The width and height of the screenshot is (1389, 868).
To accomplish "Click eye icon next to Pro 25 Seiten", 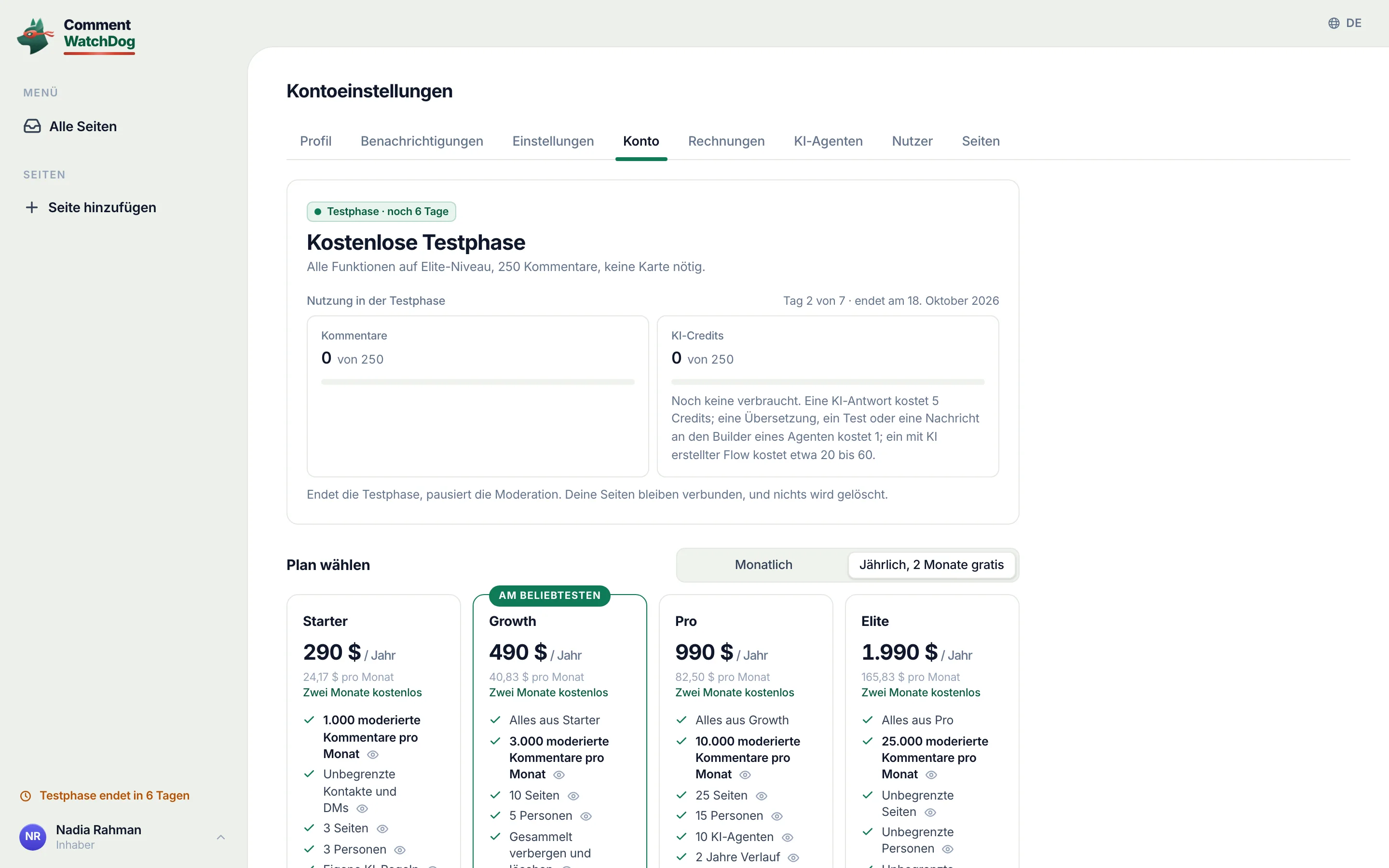I will (x=762, y=796).
